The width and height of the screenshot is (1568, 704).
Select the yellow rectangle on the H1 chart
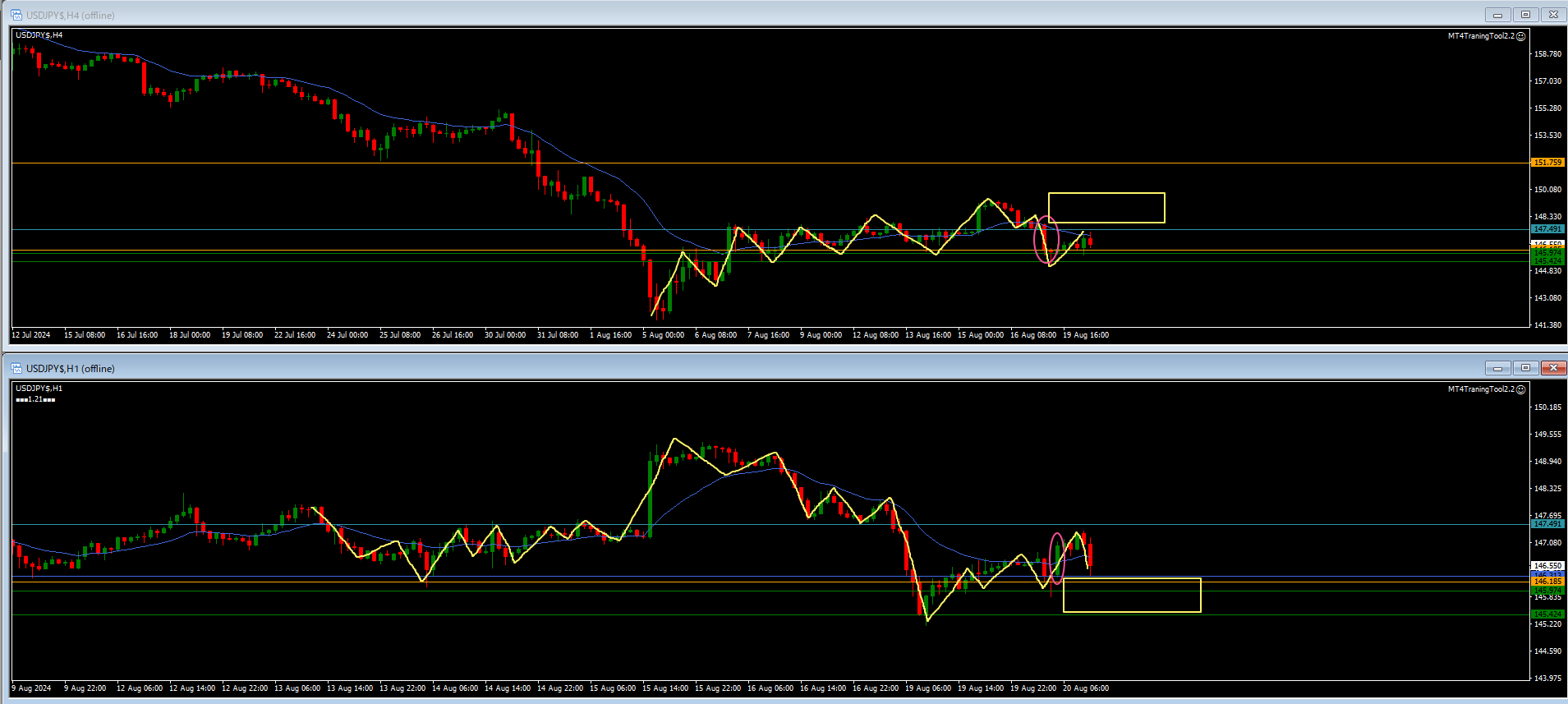coord(1131,579)
